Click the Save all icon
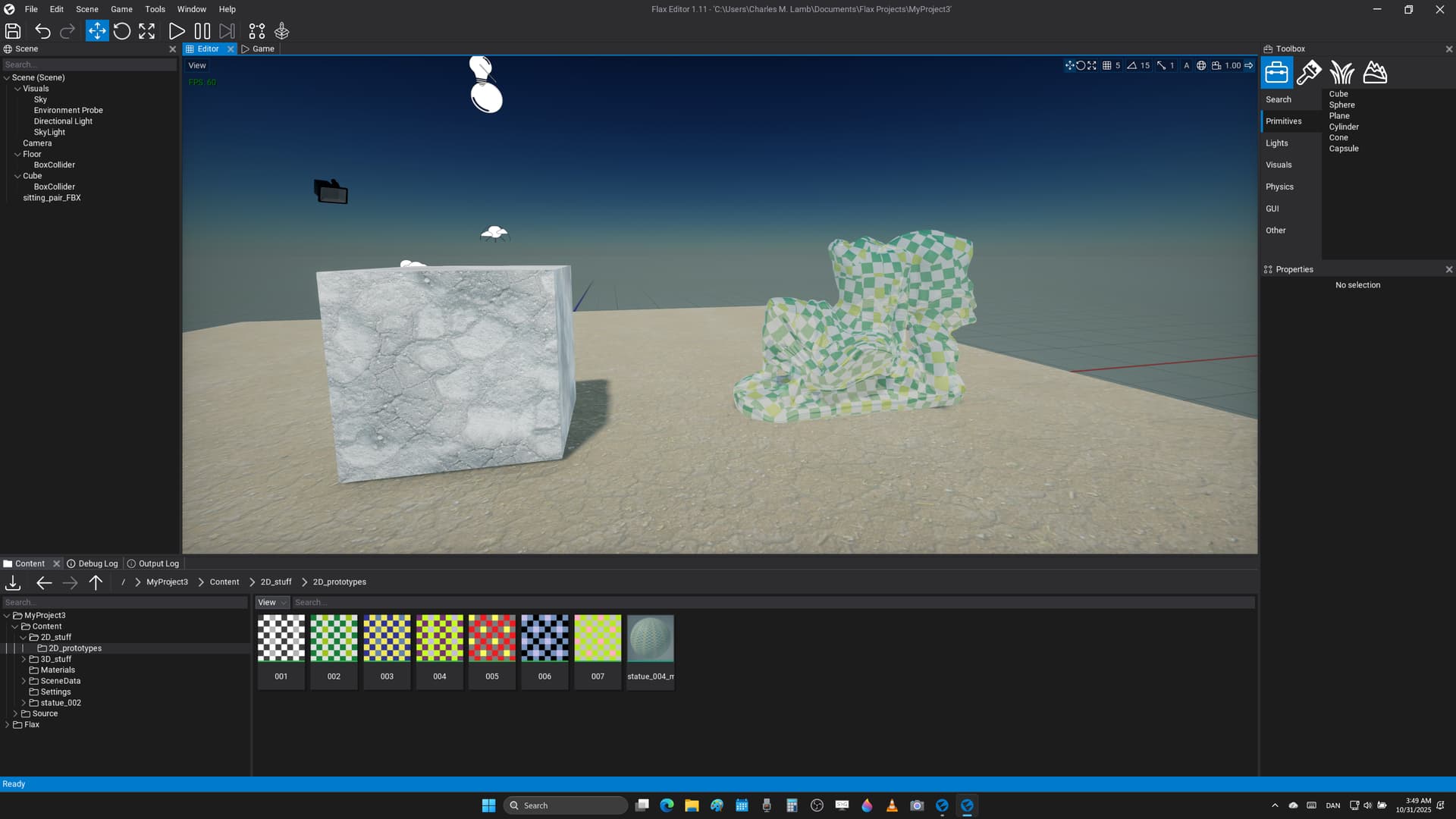Viewport: 1456px width, 819px height. pos(13,31)
